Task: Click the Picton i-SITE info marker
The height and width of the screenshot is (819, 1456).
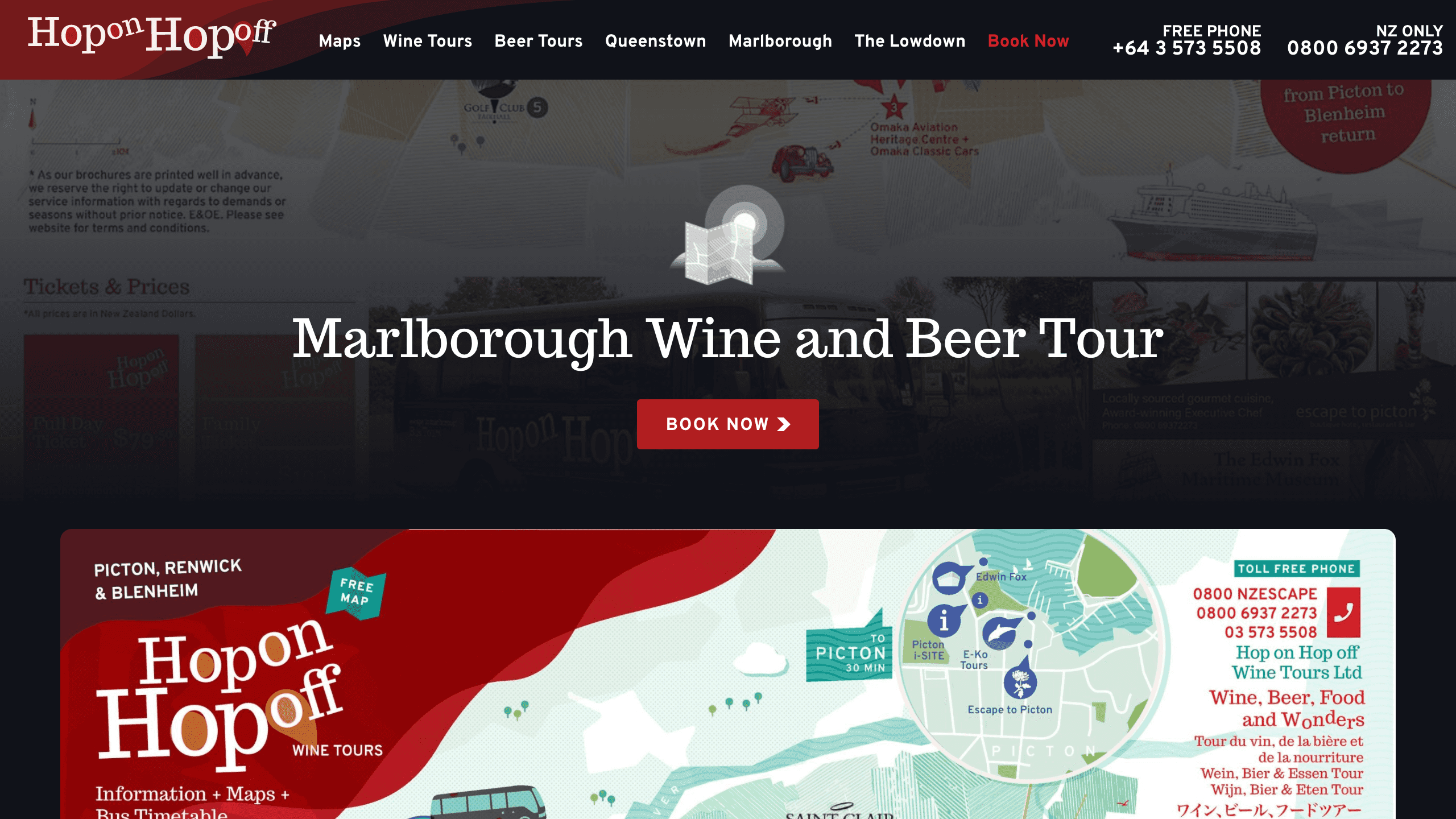Action: pos(945,621)
